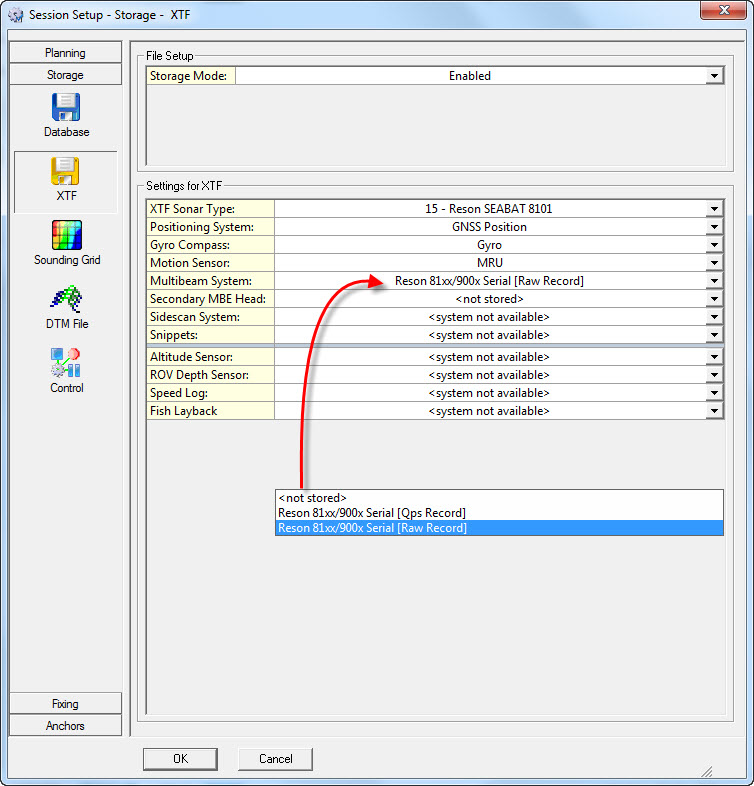This screenshot has height=786, width=754.
Task: Open the Control settings icon
Action: 66,364
